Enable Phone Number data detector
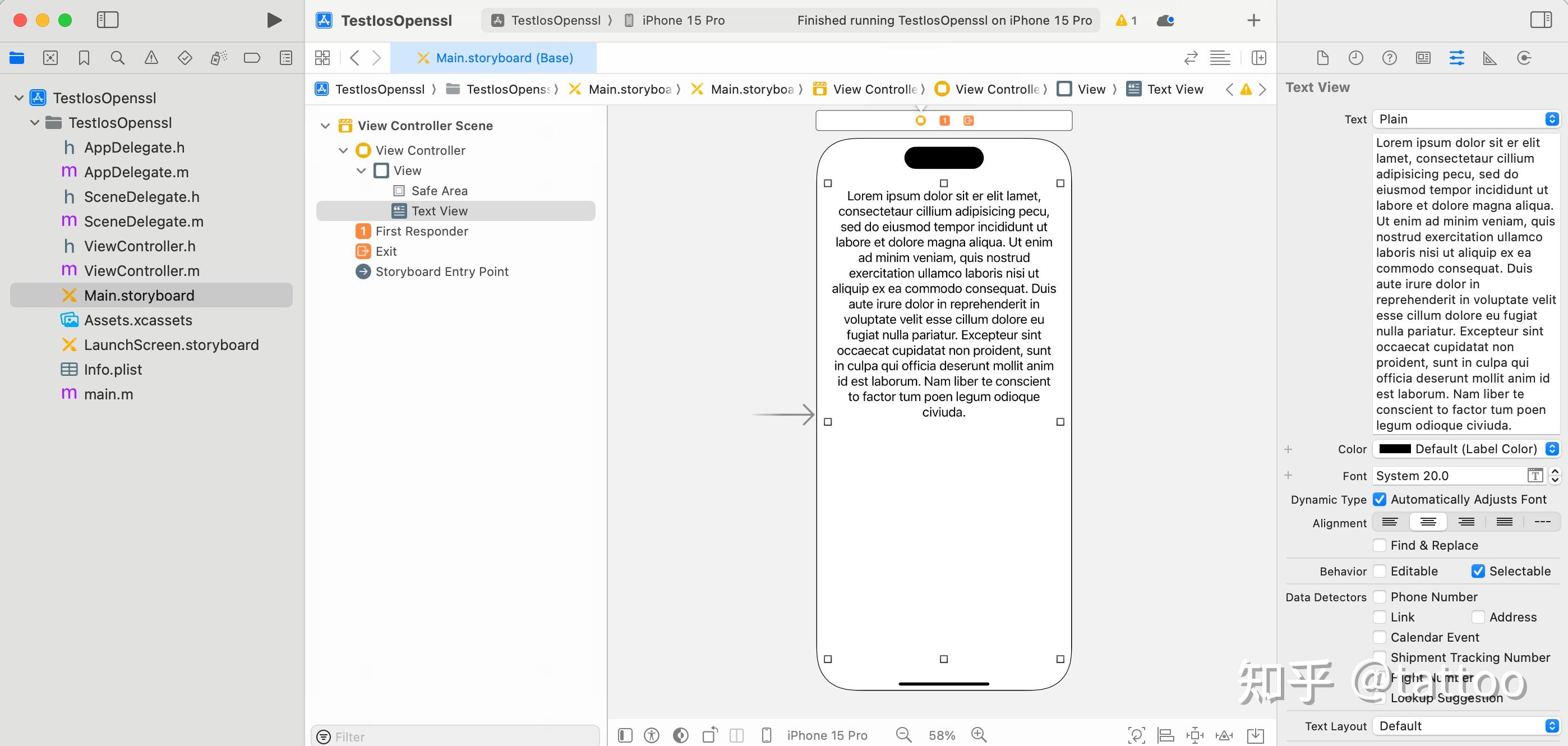 tap(1380, 597)
